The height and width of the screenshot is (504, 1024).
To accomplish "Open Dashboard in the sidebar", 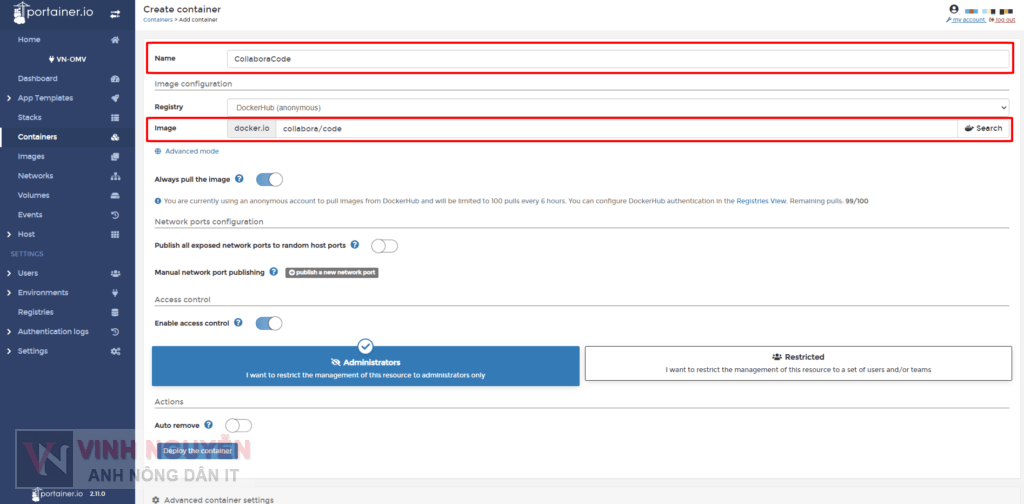I will click(x=38, y=79).
